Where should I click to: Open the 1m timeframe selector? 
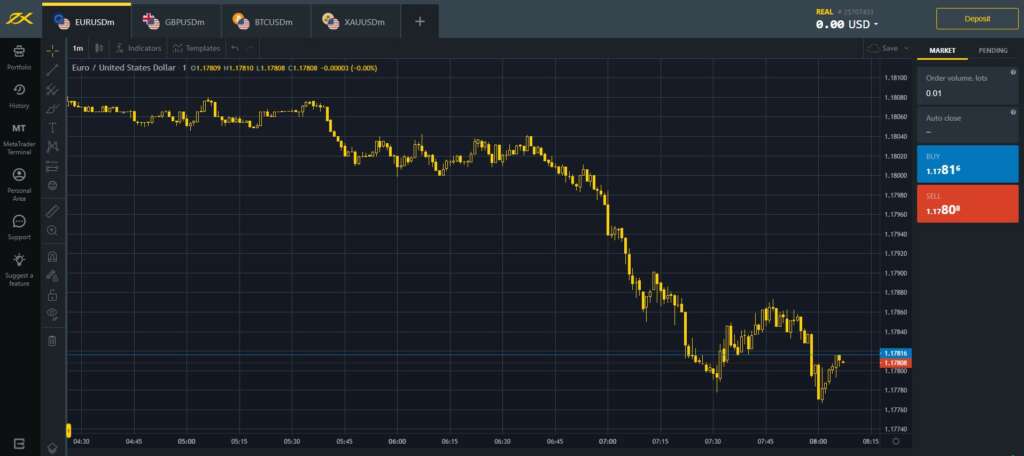(x=78, y=48)
